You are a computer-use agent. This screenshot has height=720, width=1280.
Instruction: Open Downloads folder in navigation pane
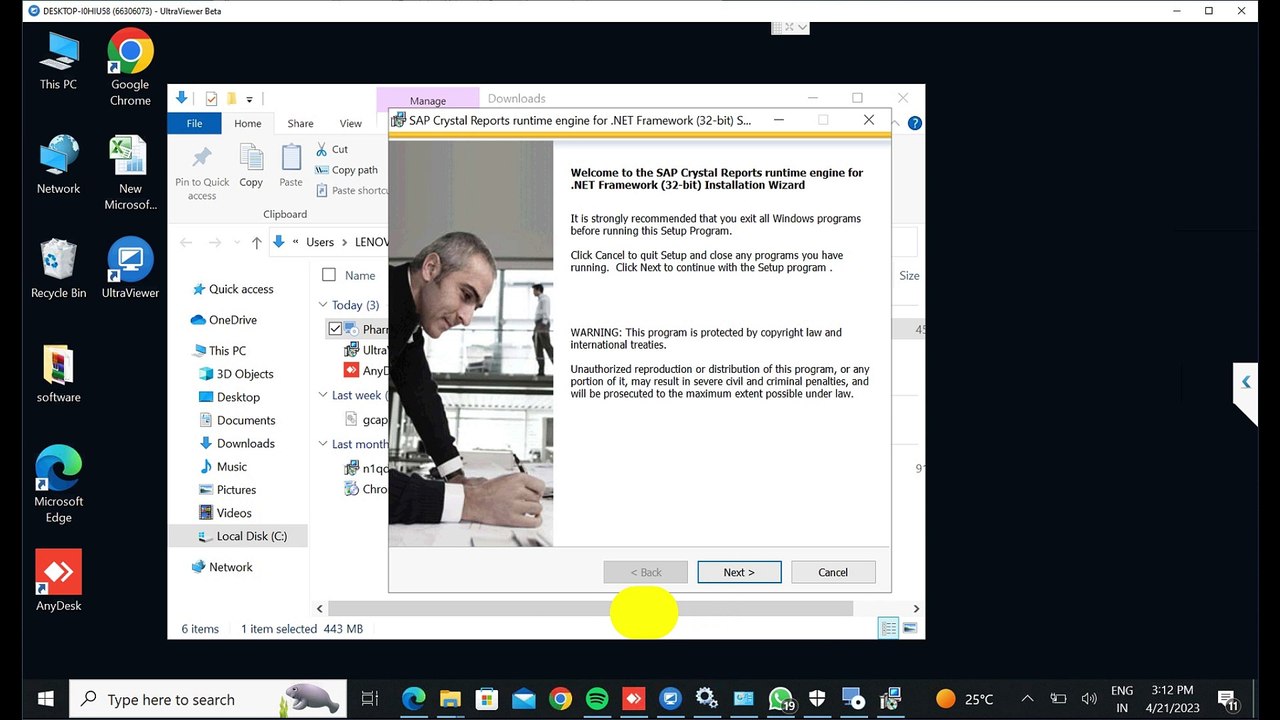237,443
